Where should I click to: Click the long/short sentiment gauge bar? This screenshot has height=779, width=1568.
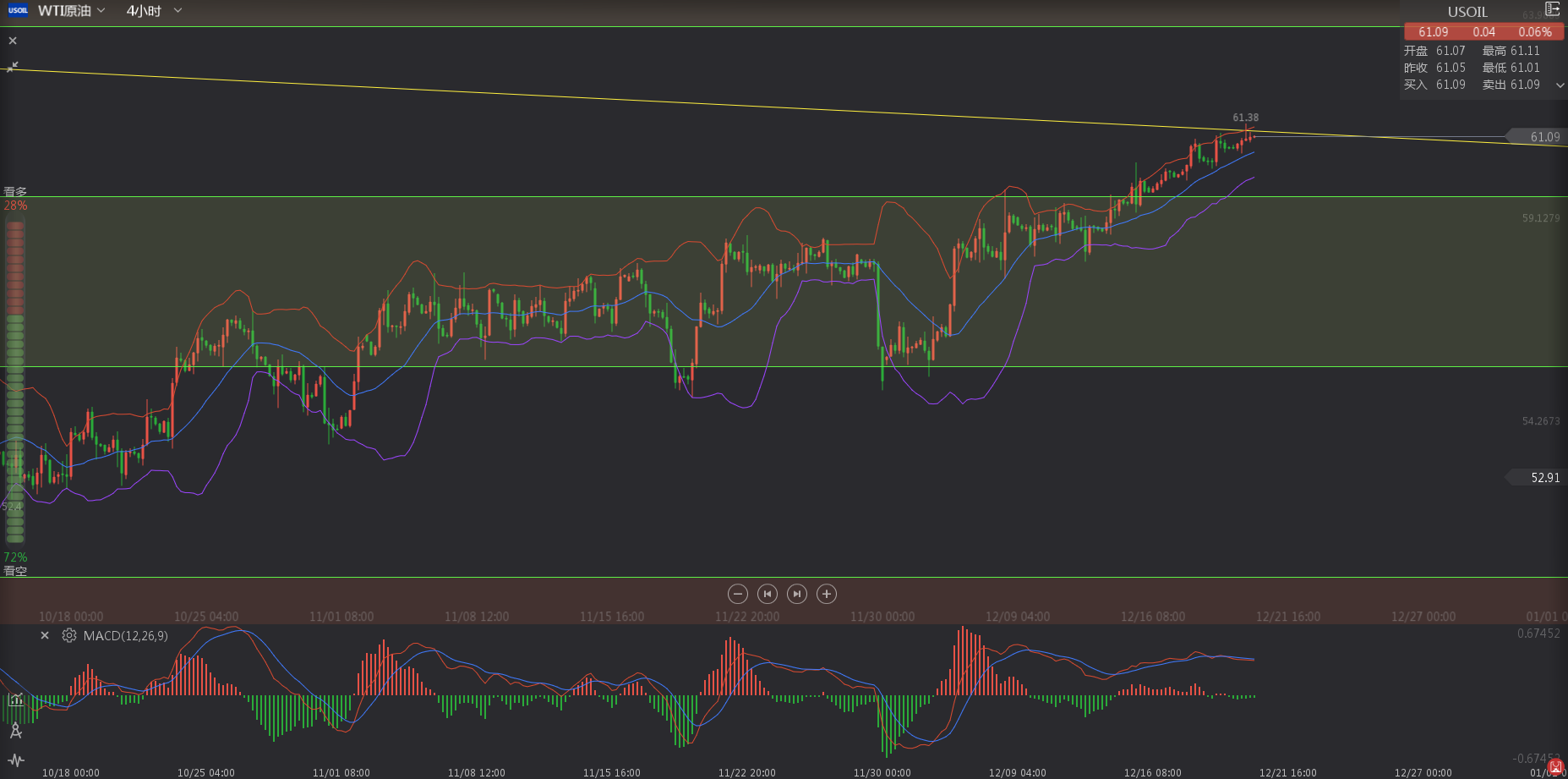pos(15,381)
